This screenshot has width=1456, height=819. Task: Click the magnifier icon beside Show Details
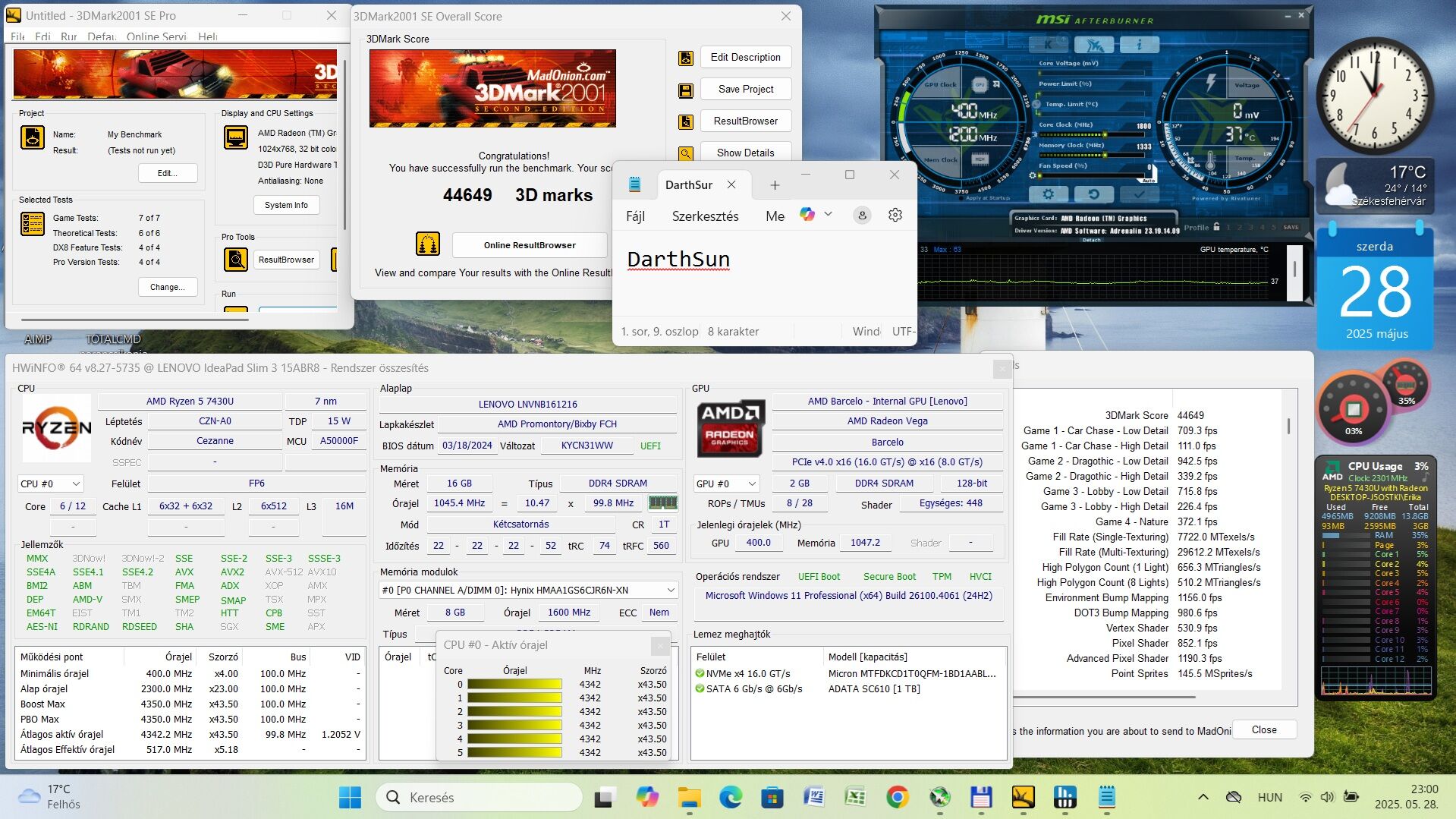click(686, 153)
